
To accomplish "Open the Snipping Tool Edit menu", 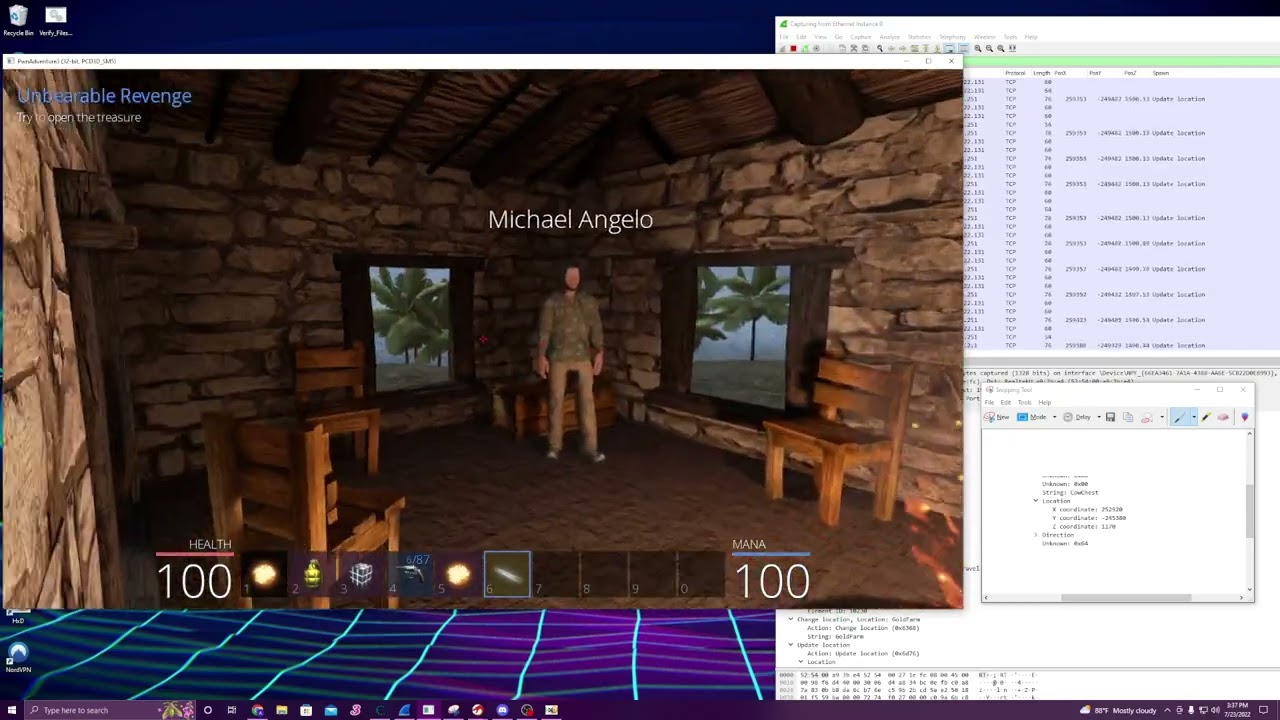I will point(1006,402).
